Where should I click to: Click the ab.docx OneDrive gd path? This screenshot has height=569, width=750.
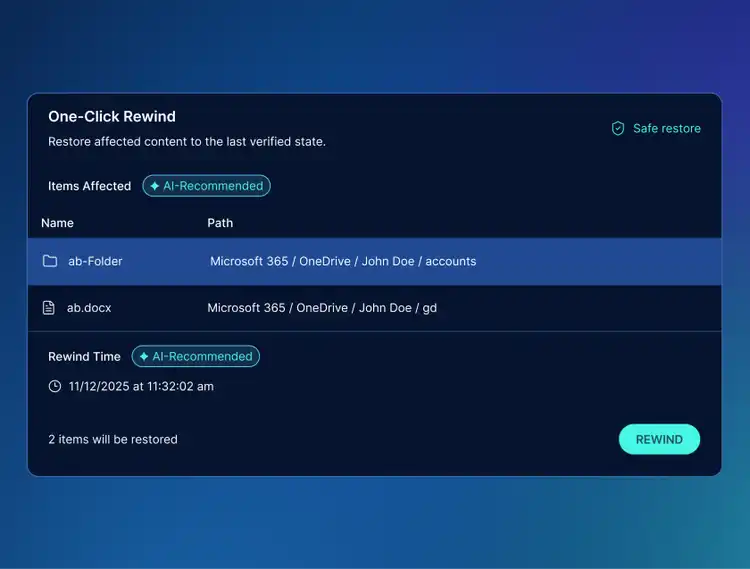pos(322,308)
